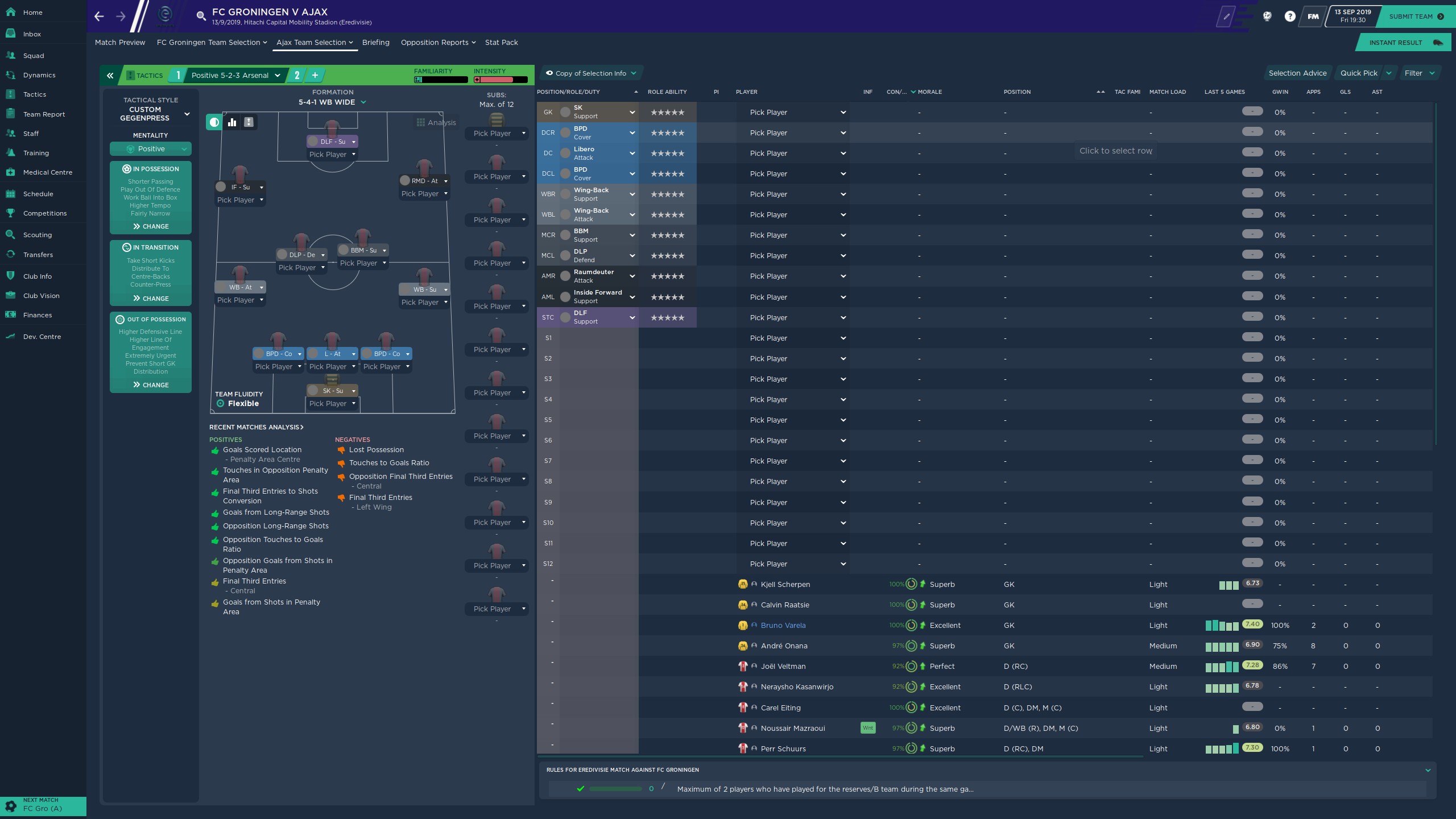Click the pencil edit icon in top bar
1456x819 pixels.
point(1226,16)
